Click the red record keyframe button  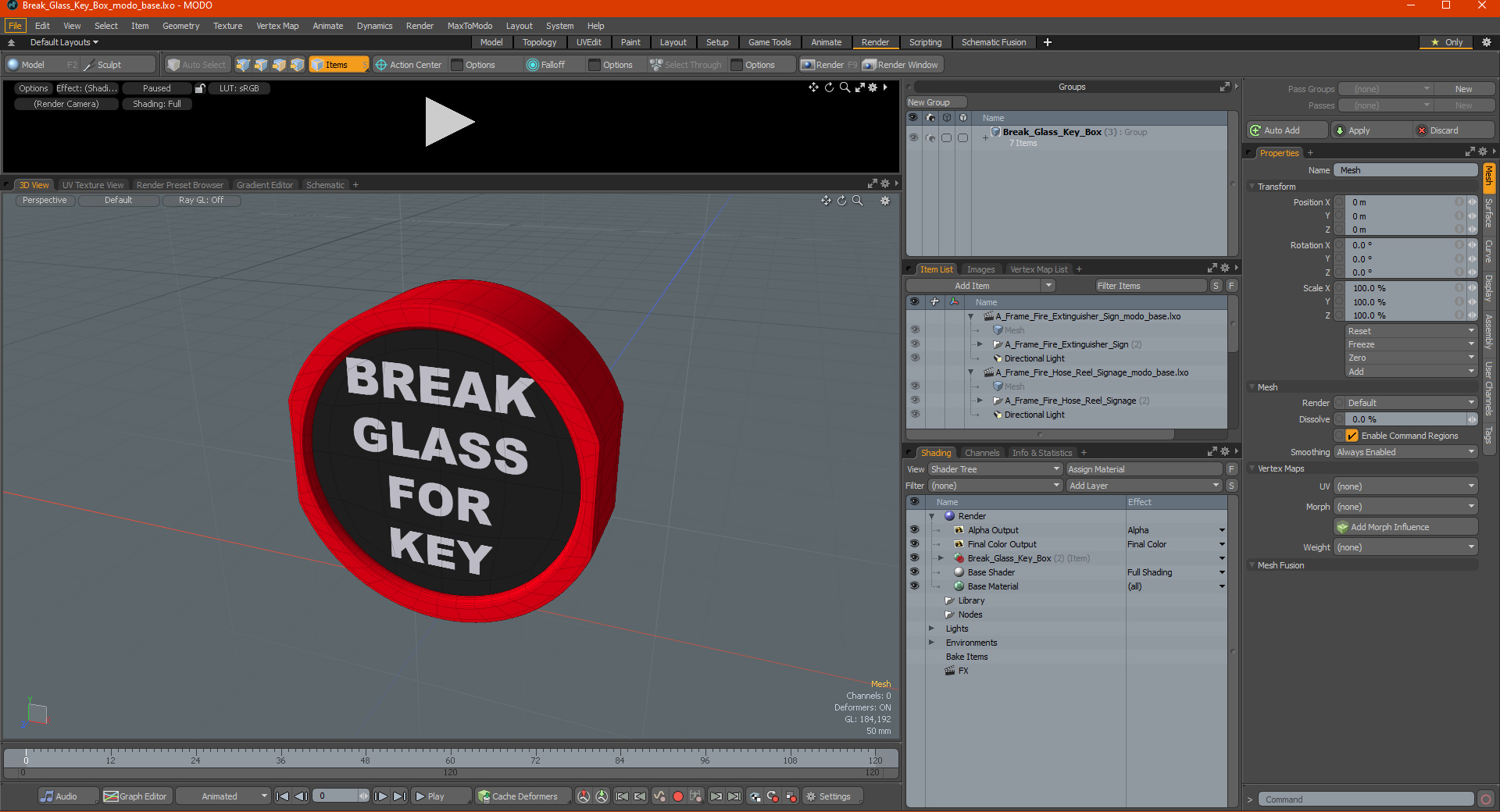[x=678, y=796]
